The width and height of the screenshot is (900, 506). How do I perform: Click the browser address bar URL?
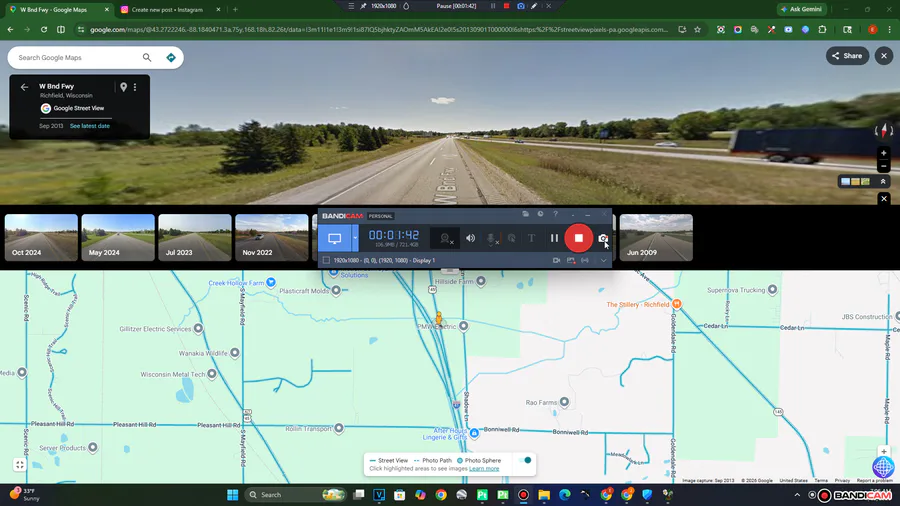click(379, 29)
